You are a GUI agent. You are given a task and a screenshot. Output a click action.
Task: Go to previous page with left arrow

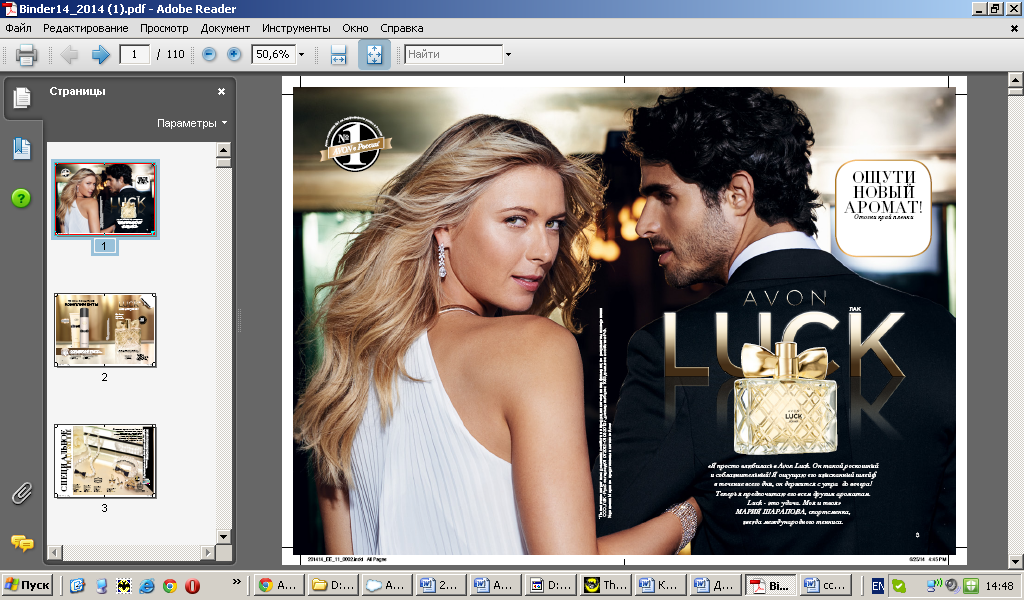[69, 54]
